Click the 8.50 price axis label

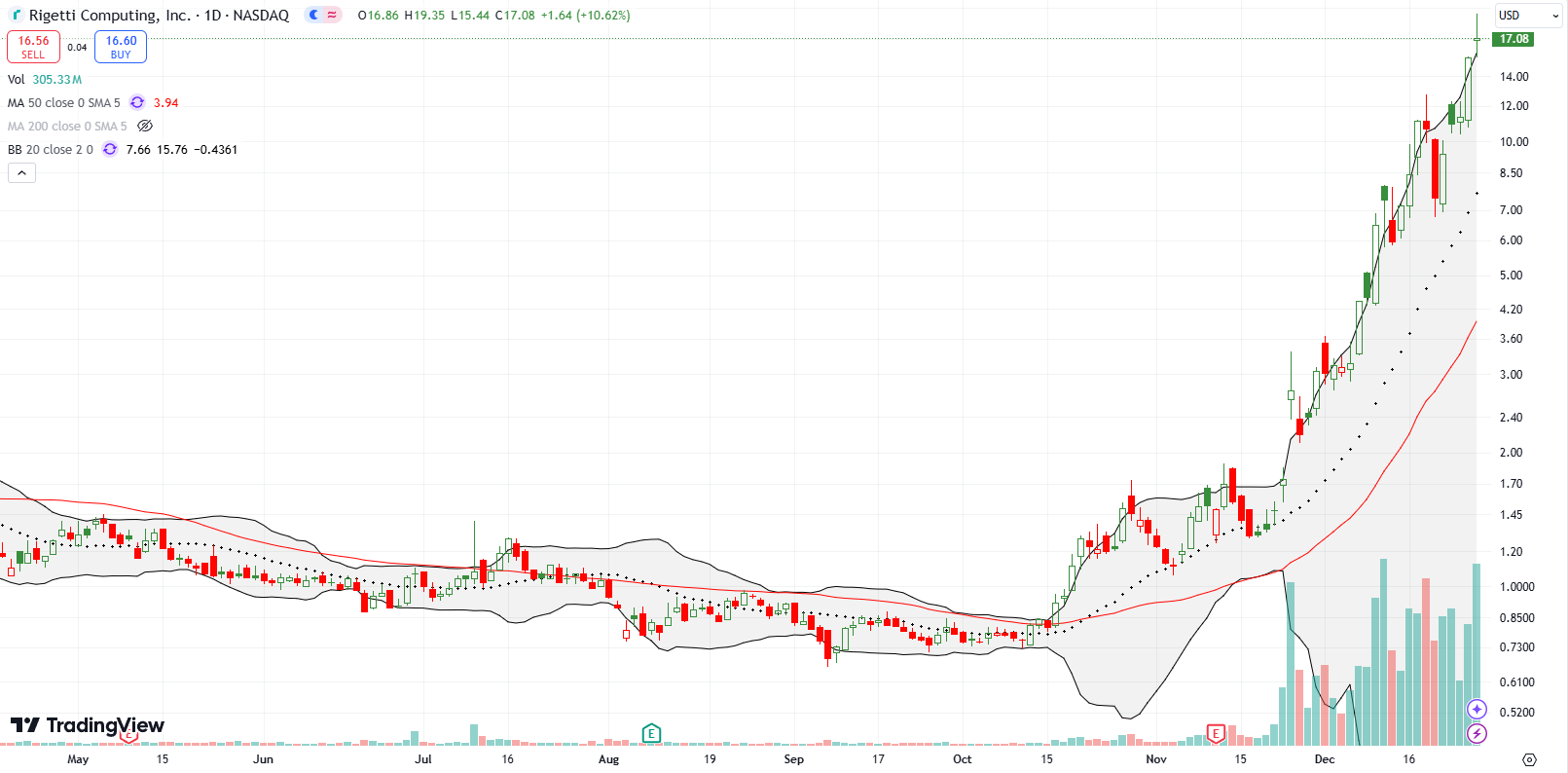(1511, 173)
